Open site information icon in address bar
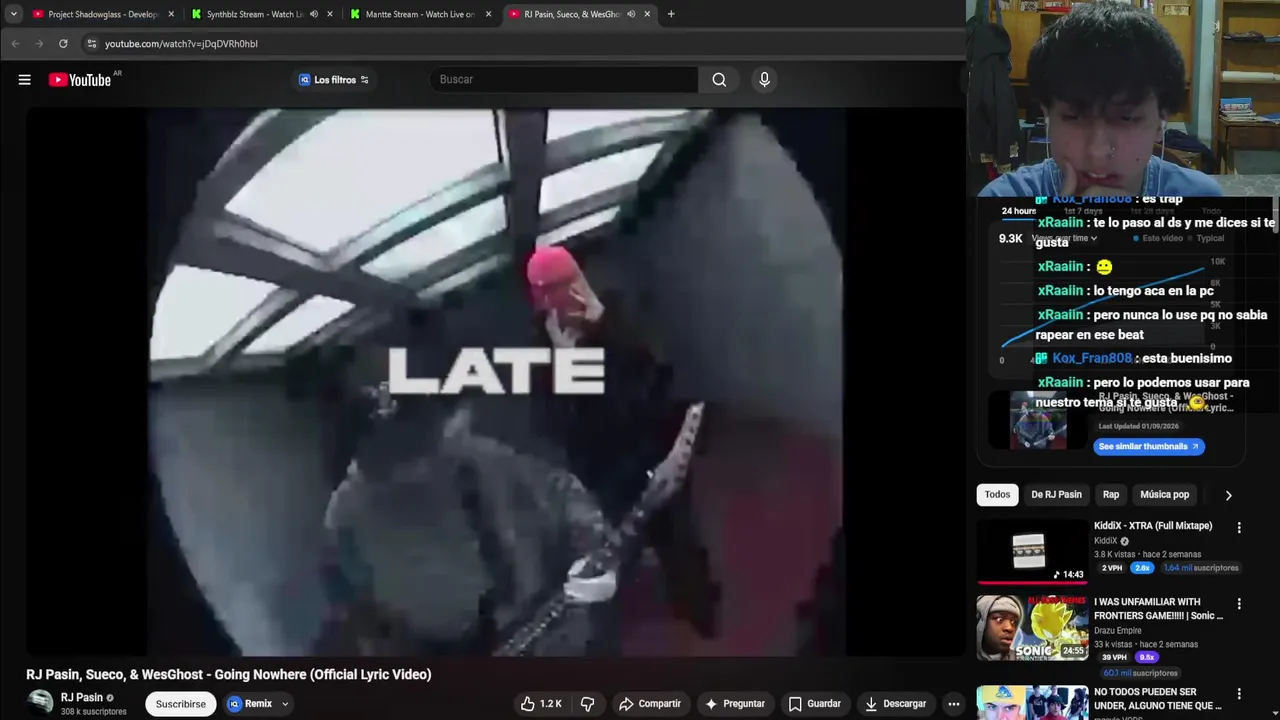Image resolution: width=1280 pixels, height=720 pixels. [92, 44]
